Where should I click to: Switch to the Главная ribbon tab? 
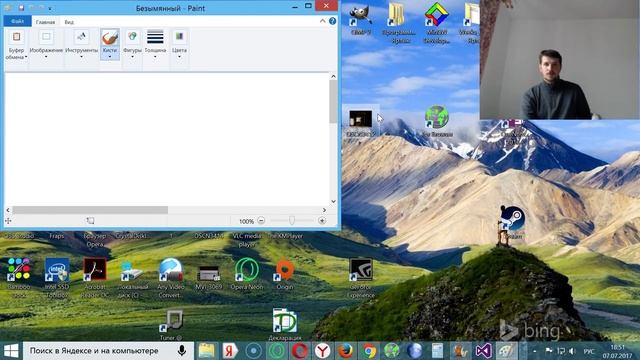(x=45, y=22)
